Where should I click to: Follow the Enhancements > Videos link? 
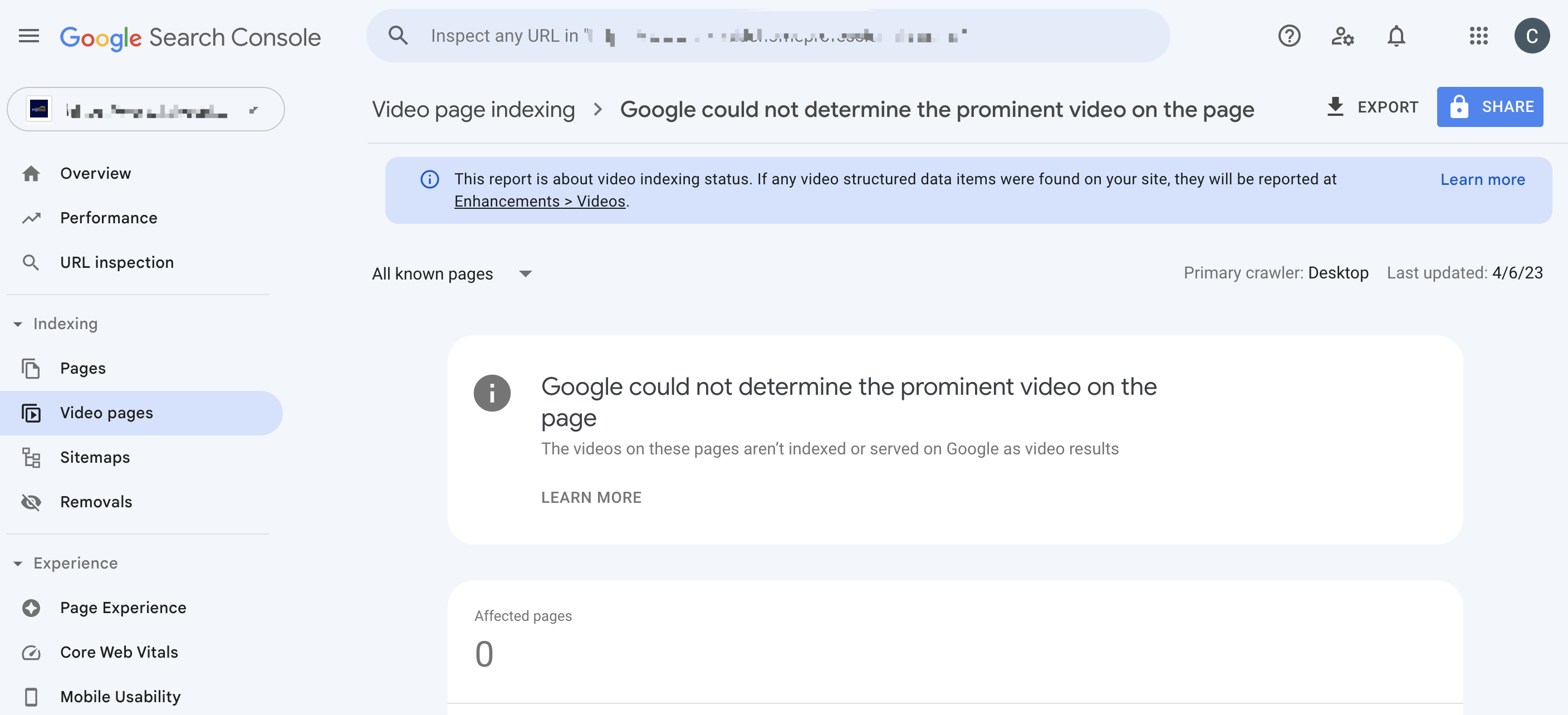(540, 202)
